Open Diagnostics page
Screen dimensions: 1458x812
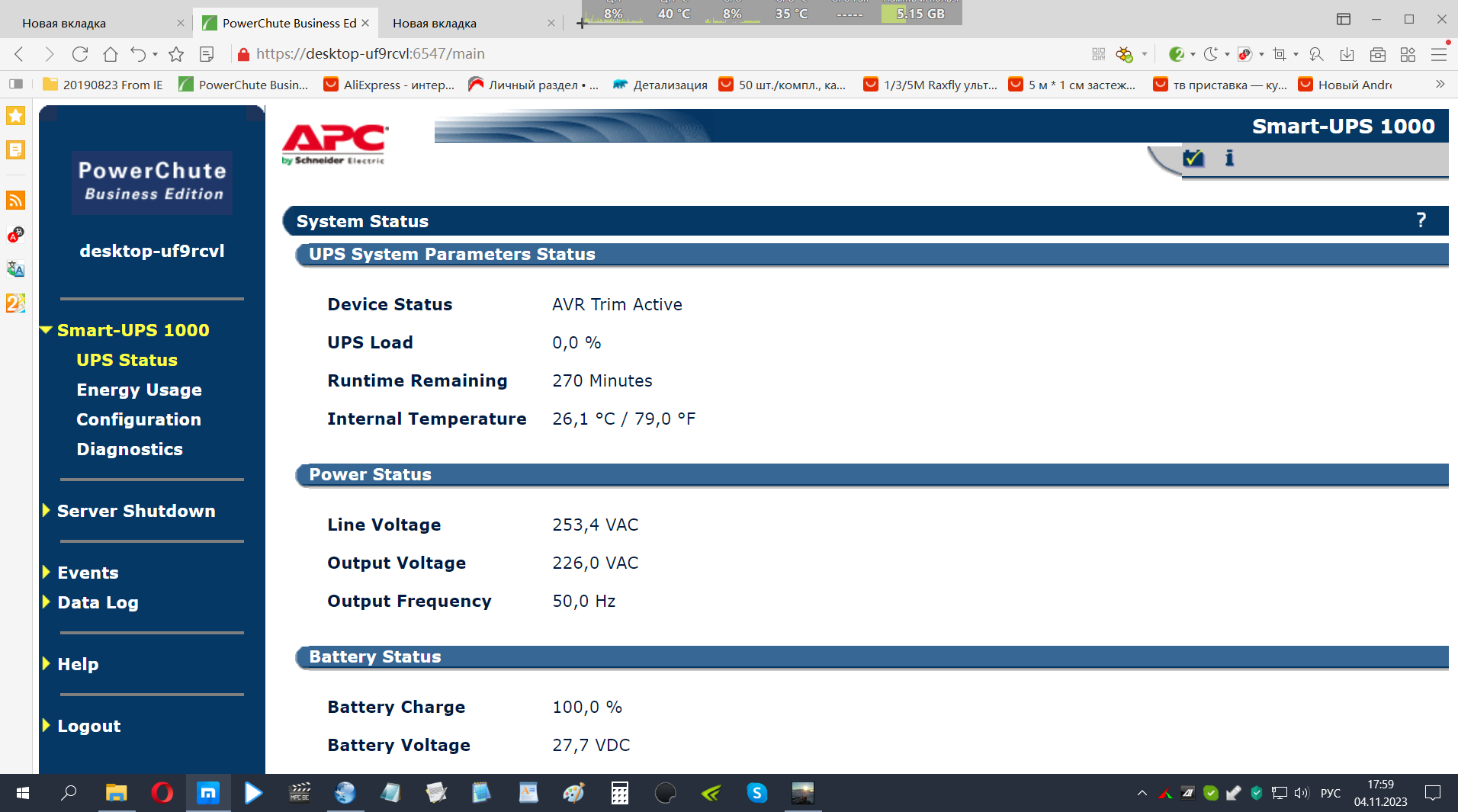coord(130,449)
